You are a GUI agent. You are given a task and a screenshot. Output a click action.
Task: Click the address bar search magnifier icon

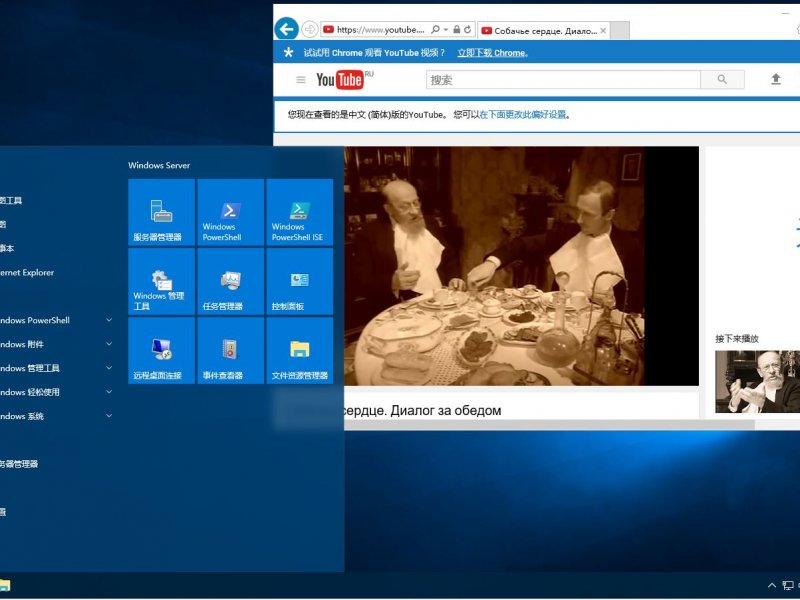coord(435,30)
